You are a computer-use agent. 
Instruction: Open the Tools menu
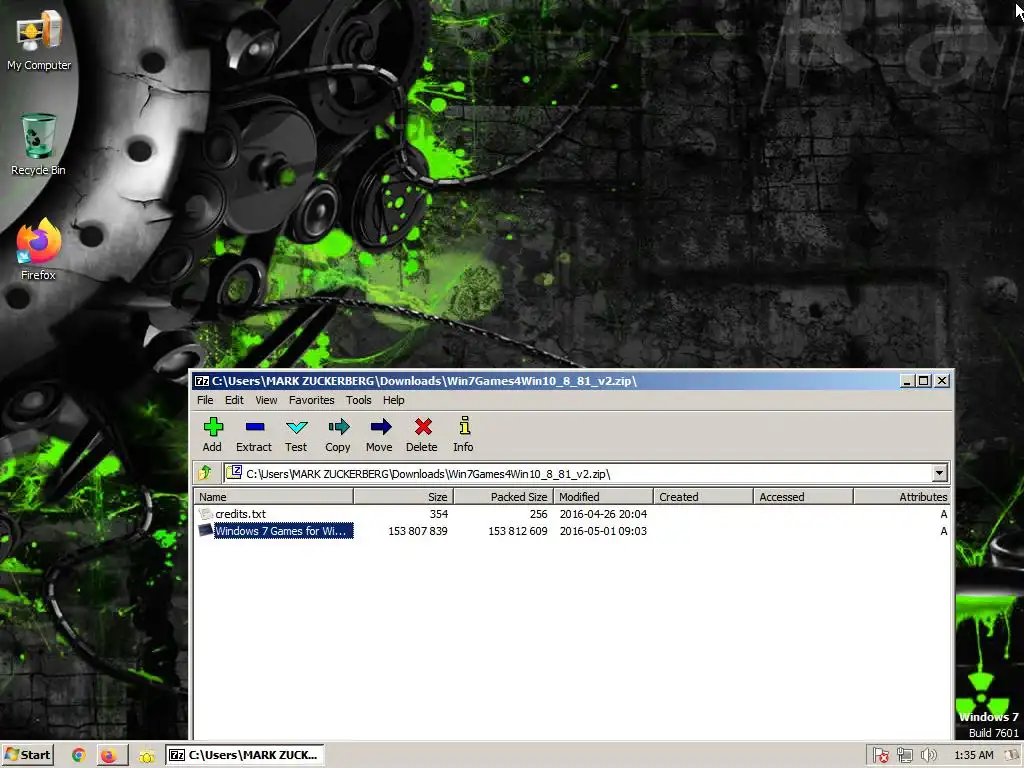tap(359, 400)
